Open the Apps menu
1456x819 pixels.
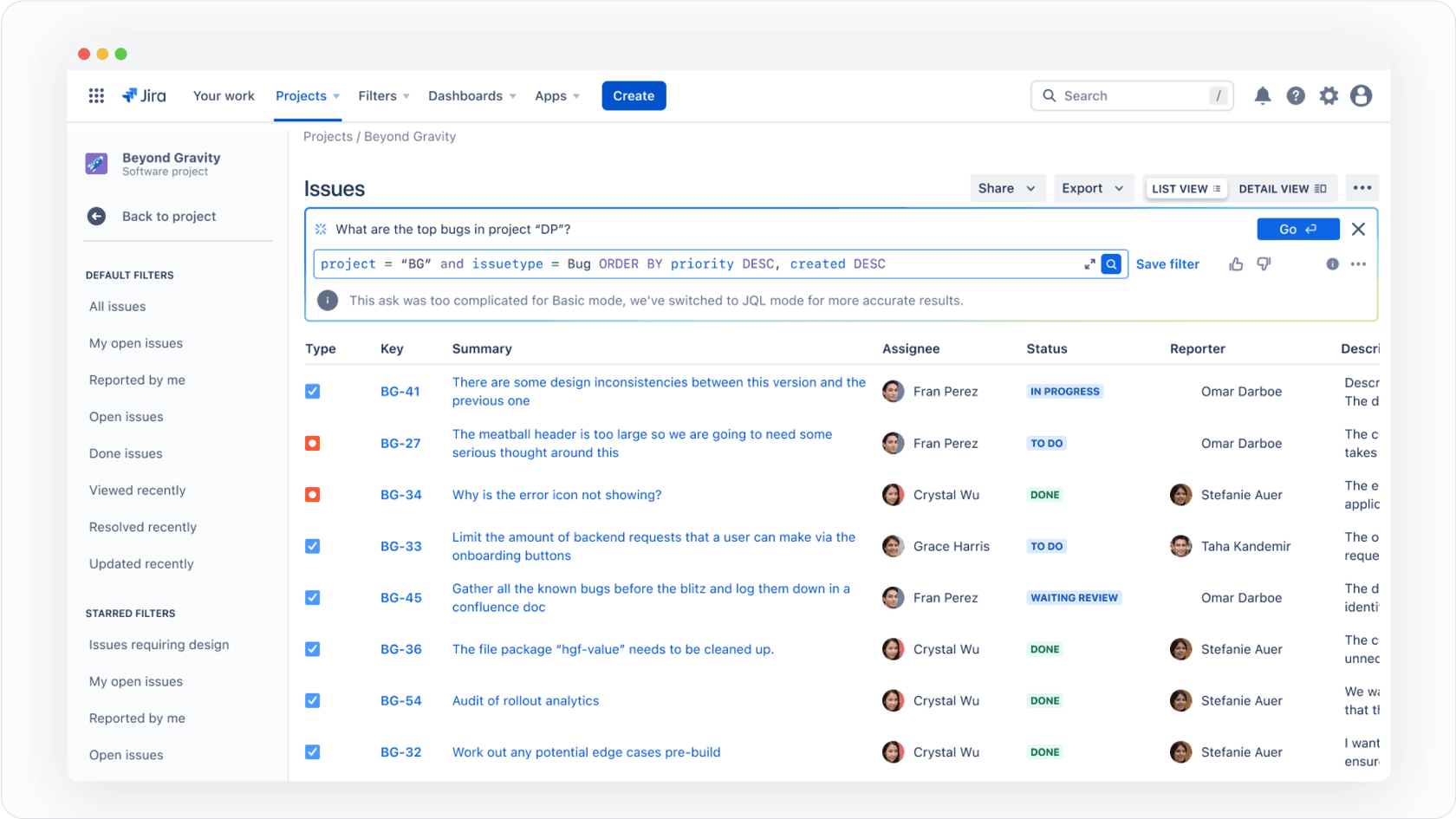pos(556,95)
